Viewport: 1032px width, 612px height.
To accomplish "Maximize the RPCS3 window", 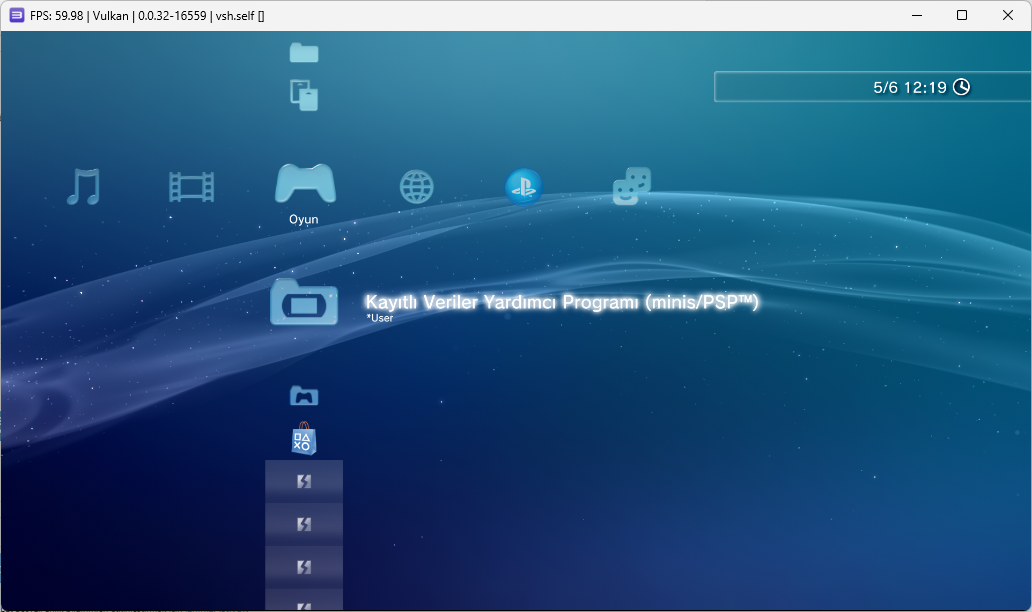I will click(962, 15).
